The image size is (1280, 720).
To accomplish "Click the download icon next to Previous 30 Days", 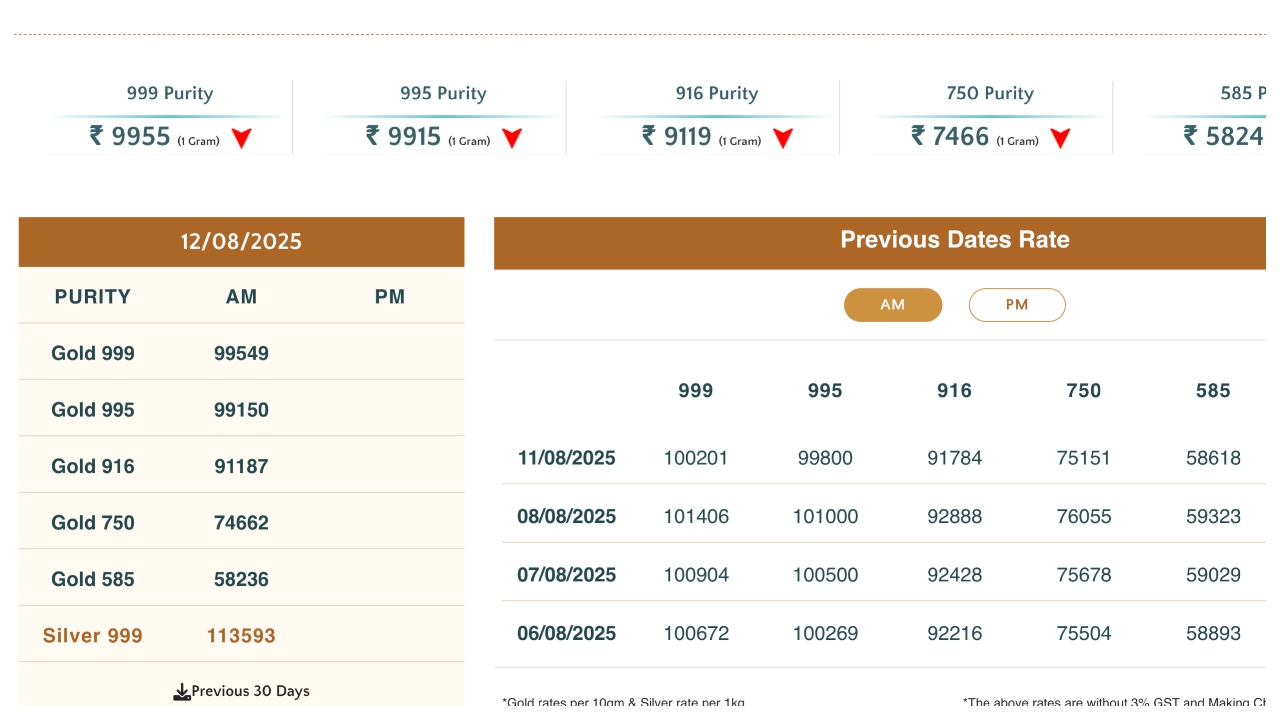I will 182,692.
